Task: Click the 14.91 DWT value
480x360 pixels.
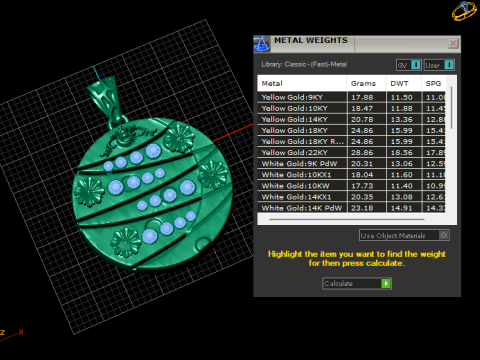Action: pos(402,208)
